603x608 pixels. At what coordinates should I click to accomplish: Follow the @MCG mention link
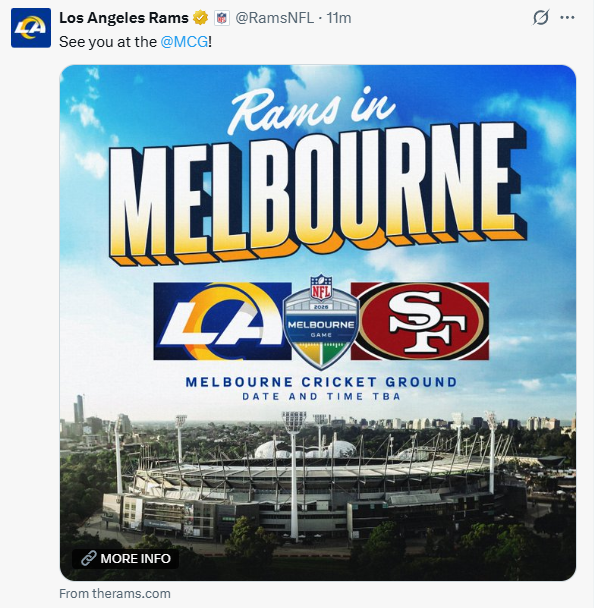coord(184,42)
